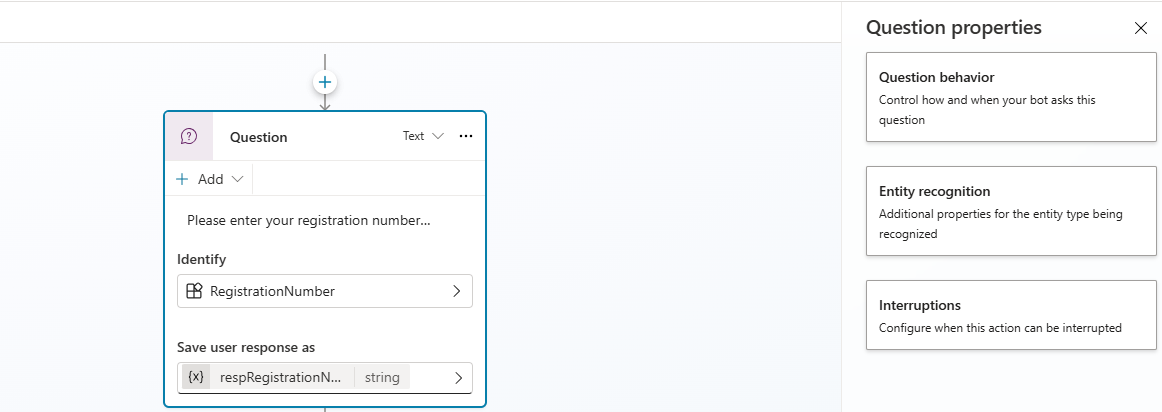The image size is (1162, 412).
Task: Click the plus icon beside Add
Action: tap(182, 179)
